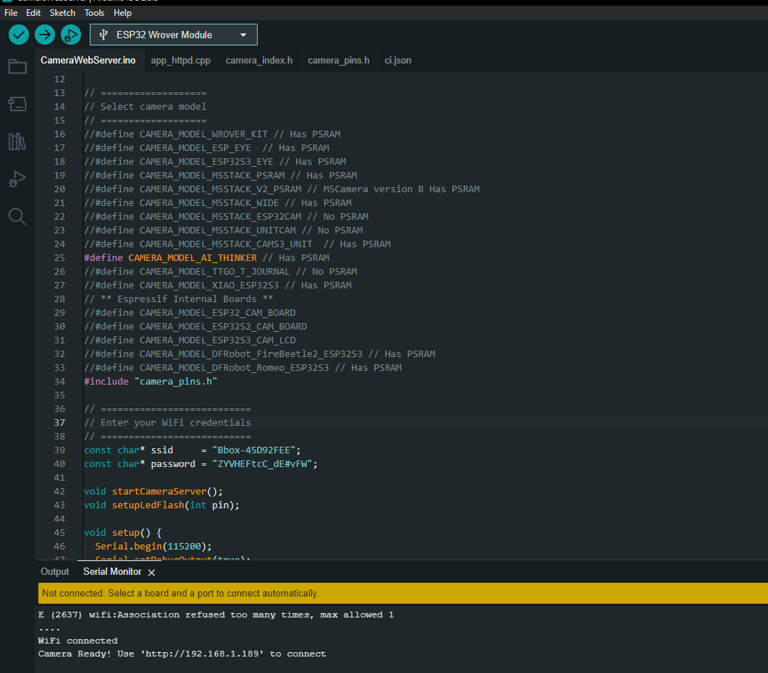Open the Boards Manager sidebar icon
The image size is (768, 673).
(17, 104)
